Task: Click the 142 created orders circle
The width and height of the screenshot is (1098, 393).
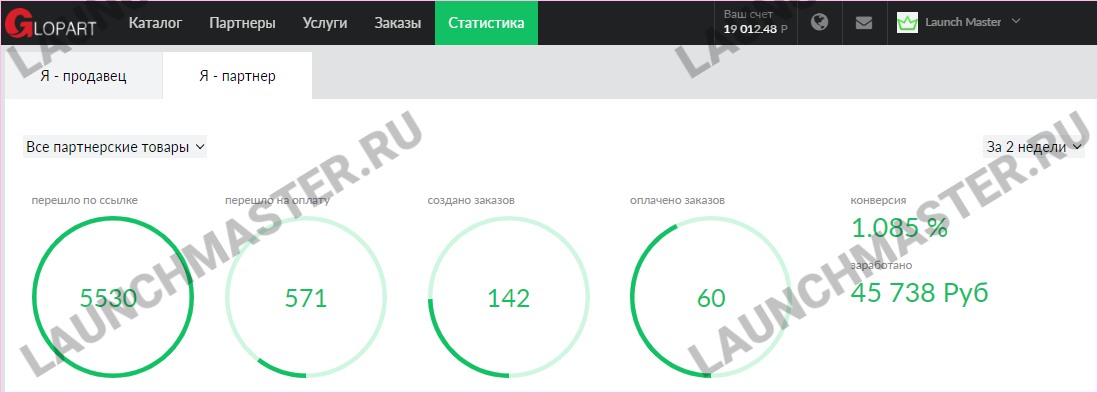Action: 508,297
